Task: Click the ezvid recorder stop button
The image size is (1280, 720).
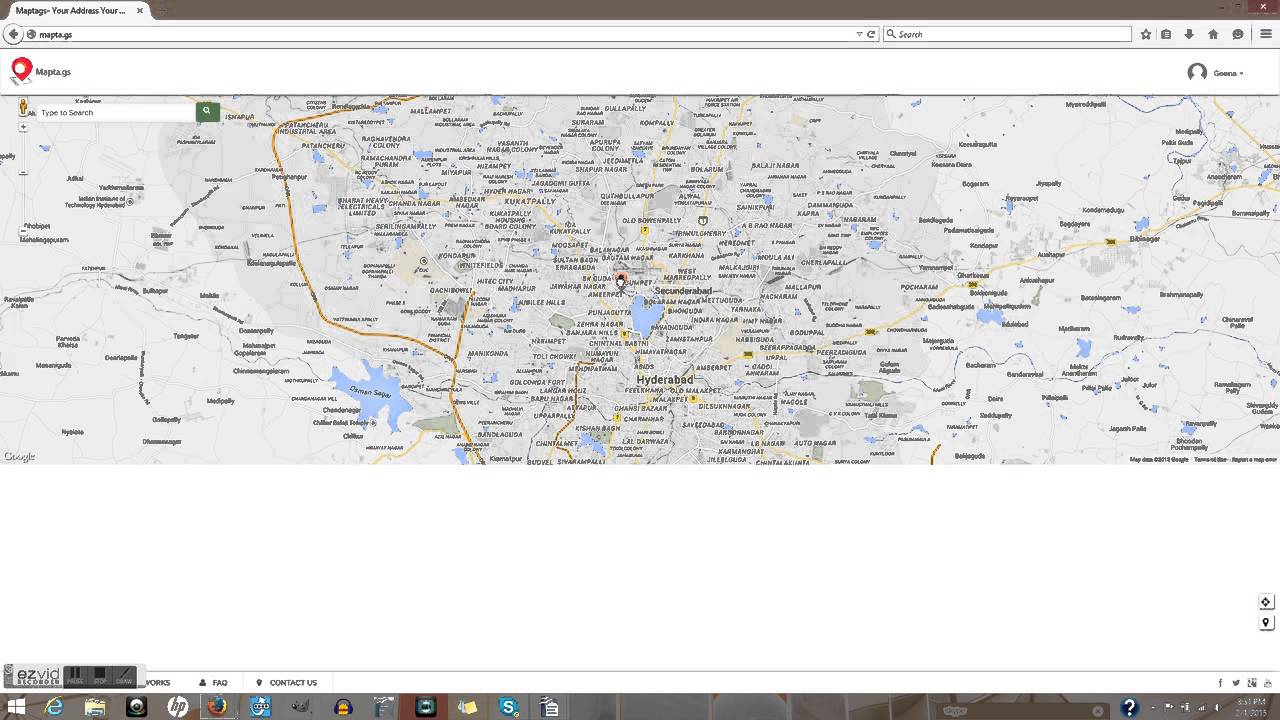Action: point(100,676)
